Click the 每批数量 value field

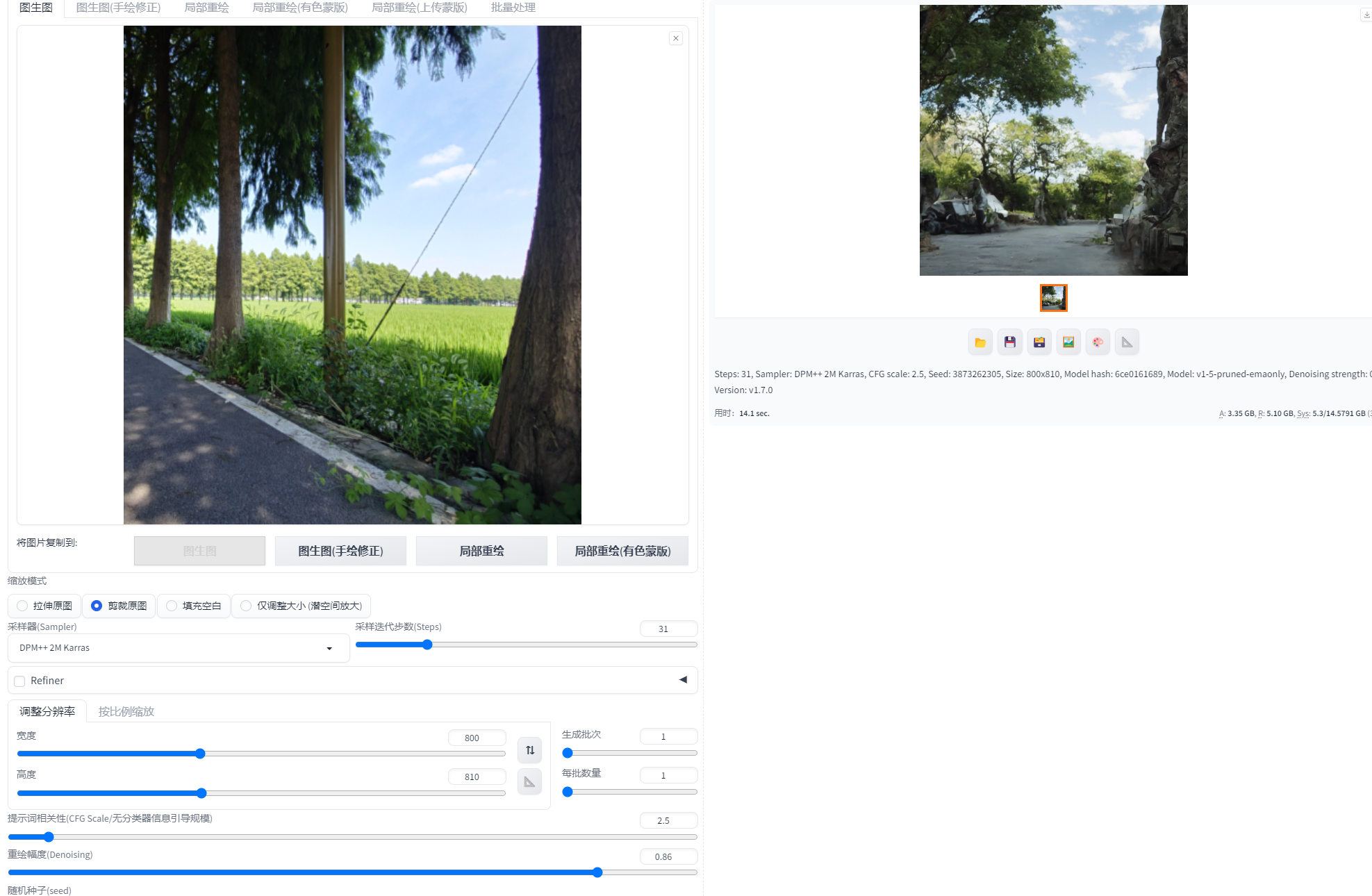click(x=668, y=775)
